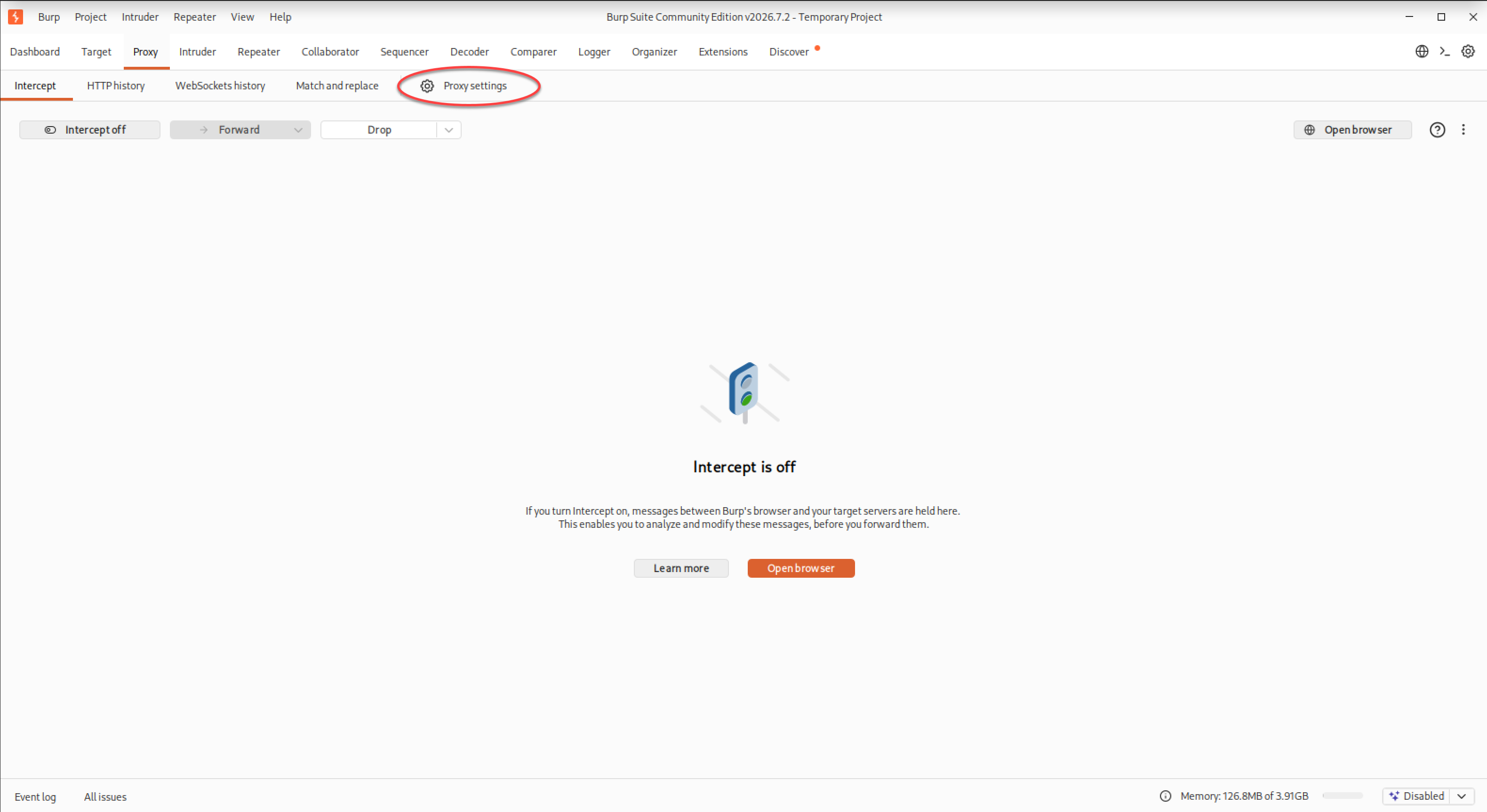Open Proxy settings
1487x812 pixels.
coord(464,86)
